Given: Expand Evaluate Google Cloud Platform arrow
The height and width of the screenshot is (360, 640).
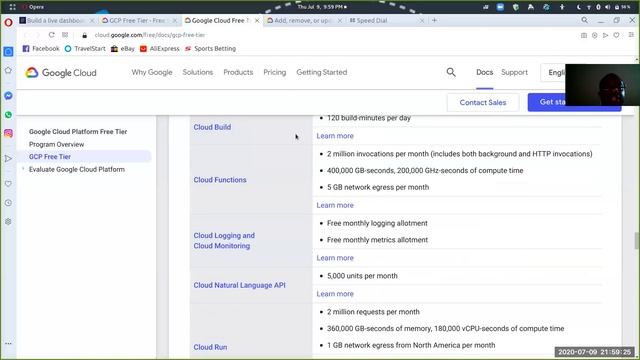Looking at the screenshot, I should click(23, 169).
